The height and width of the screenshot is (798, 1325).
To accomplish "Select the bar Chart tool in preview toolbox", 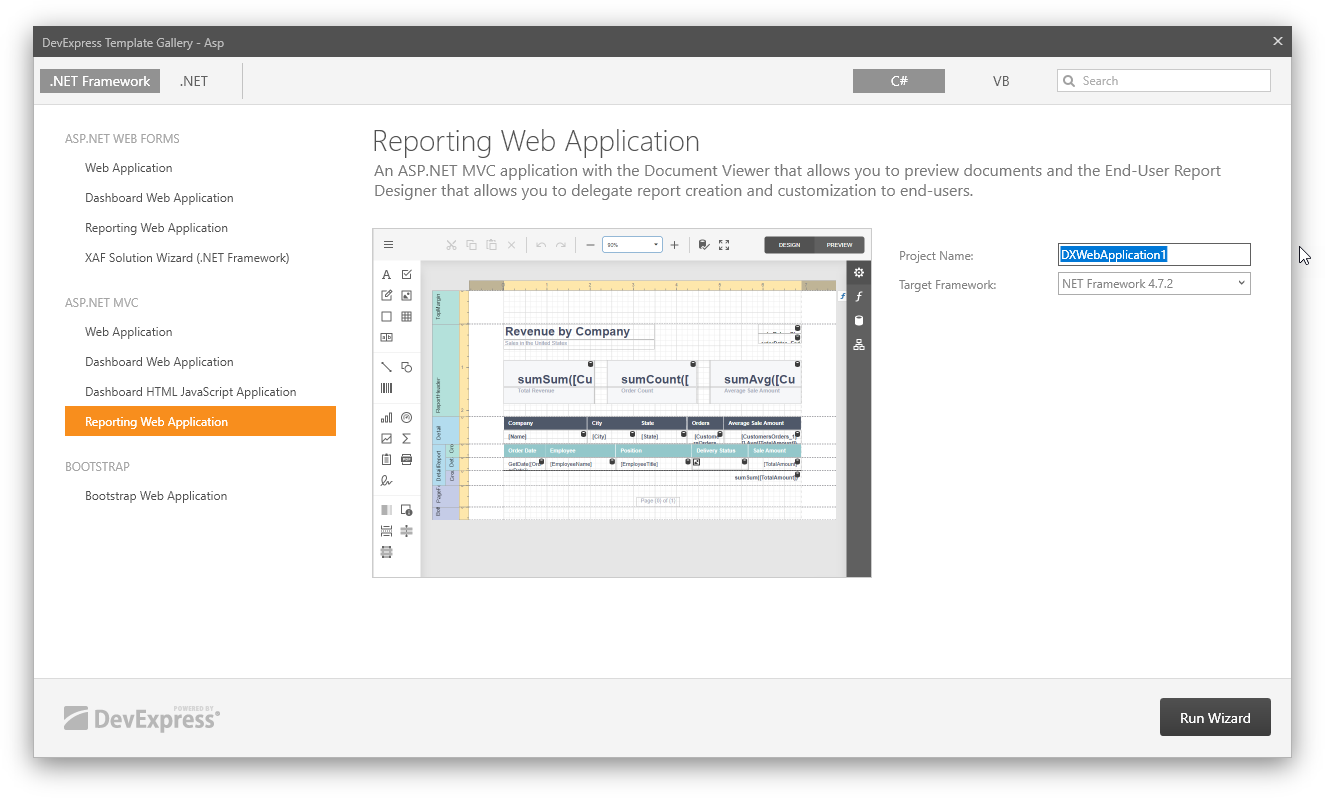I will 386,418.
